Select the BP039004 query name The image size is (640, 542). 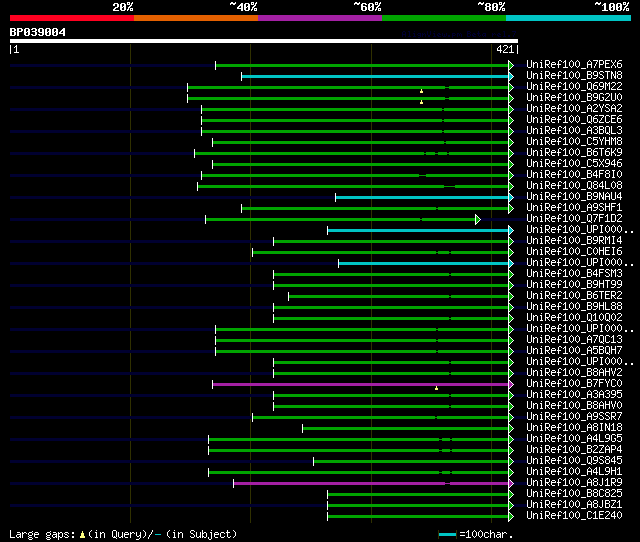pyautogui.click(x=38, y=32)
